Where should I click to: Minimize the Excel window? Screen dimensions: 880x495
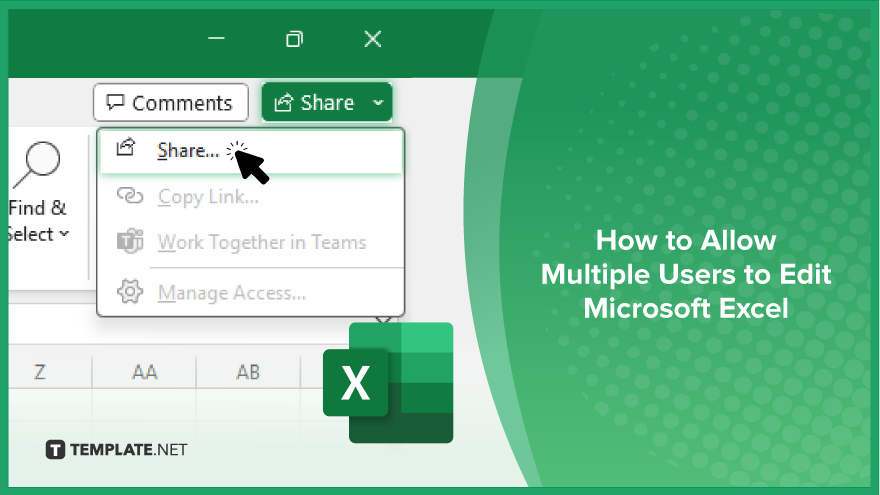tap(216, 39)
